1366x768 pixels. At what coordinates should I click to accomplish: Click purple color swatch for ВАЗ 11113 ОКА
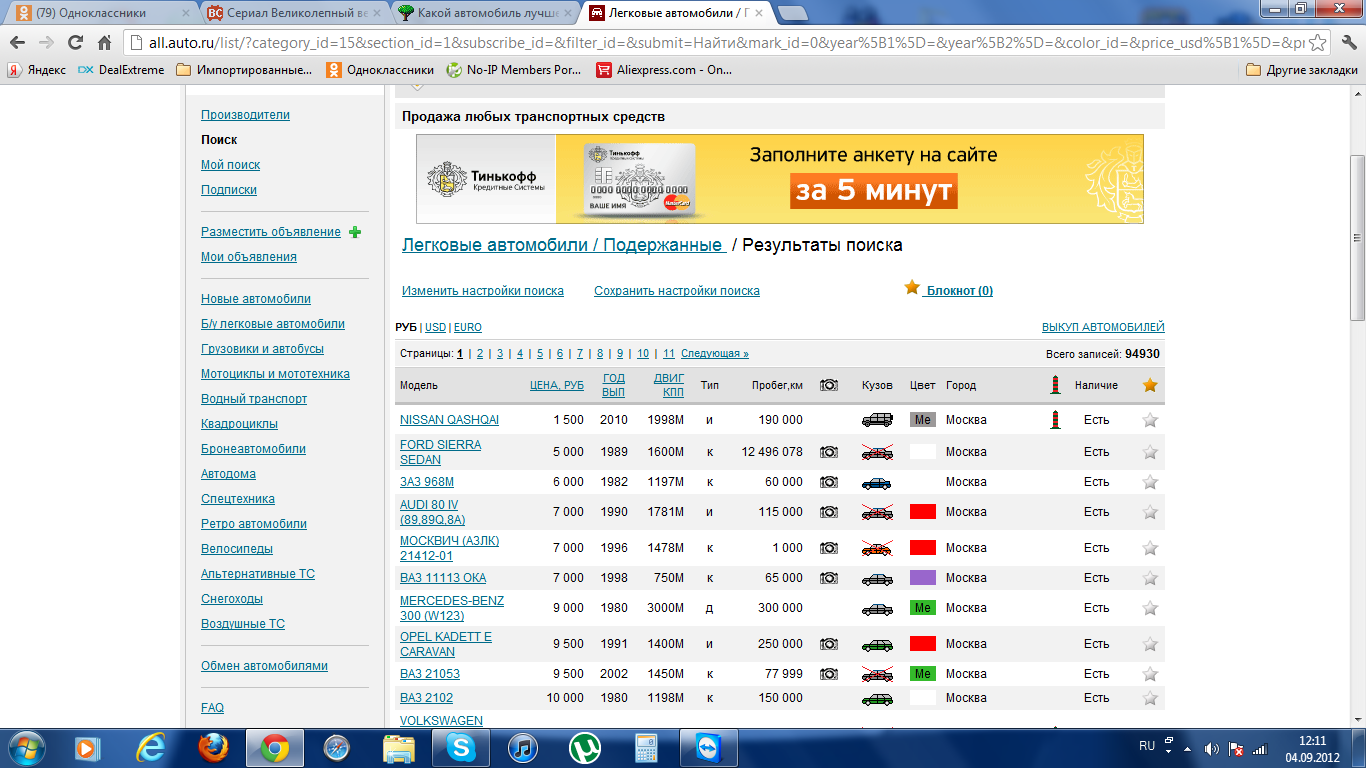point(923,578)
